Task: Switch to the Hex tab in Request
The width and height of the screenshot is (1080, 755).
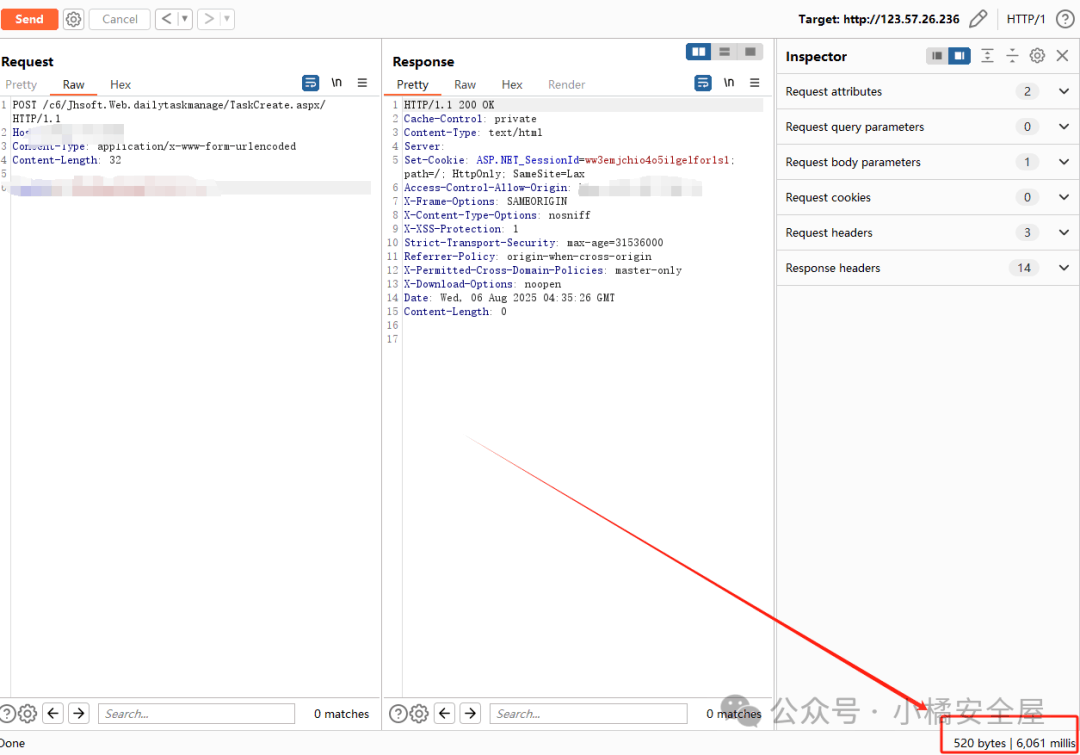Action: 120,85
